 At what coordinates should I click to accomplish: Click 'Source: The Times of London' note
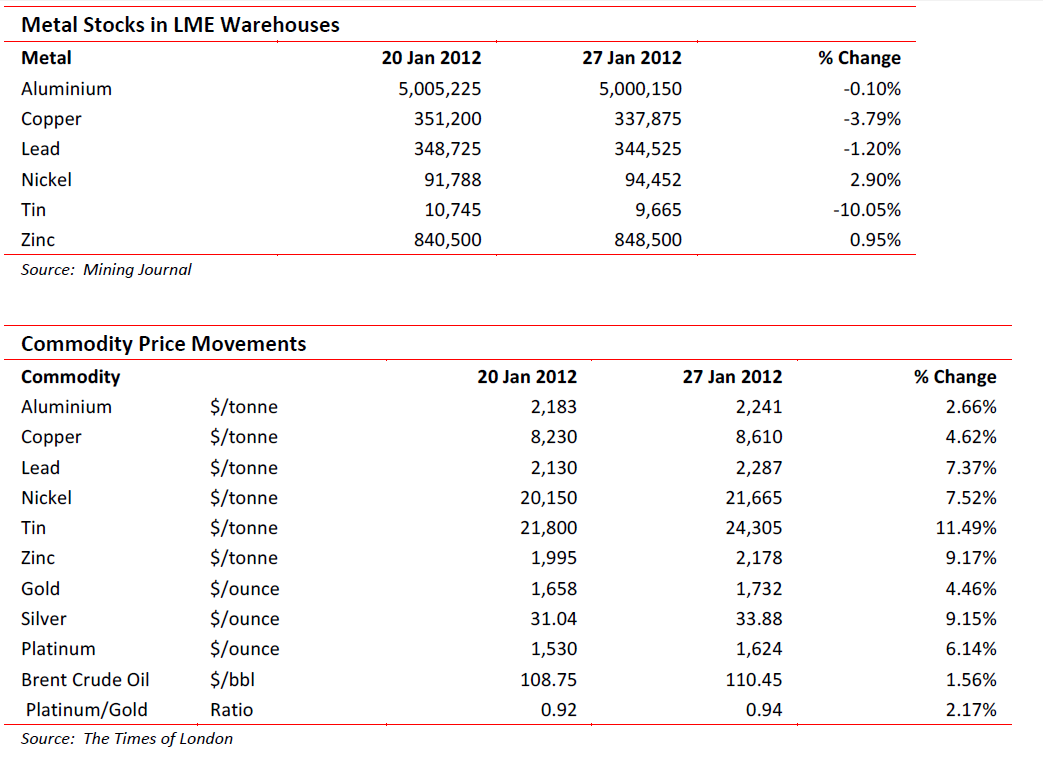(126, 739)
